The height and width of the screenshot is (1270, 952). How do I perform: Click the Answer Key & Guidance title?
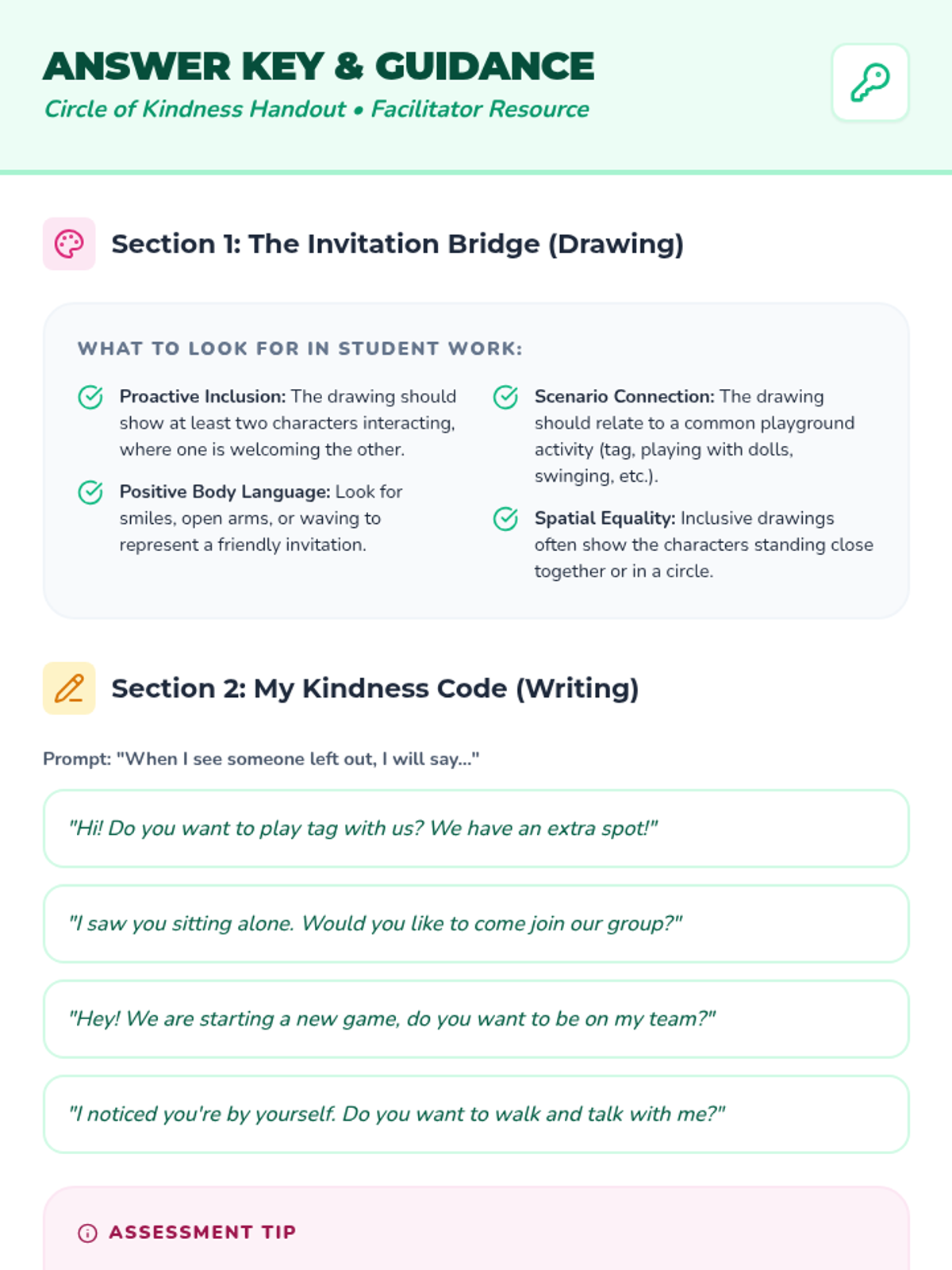pyautogui.click(x=319, y=67)
